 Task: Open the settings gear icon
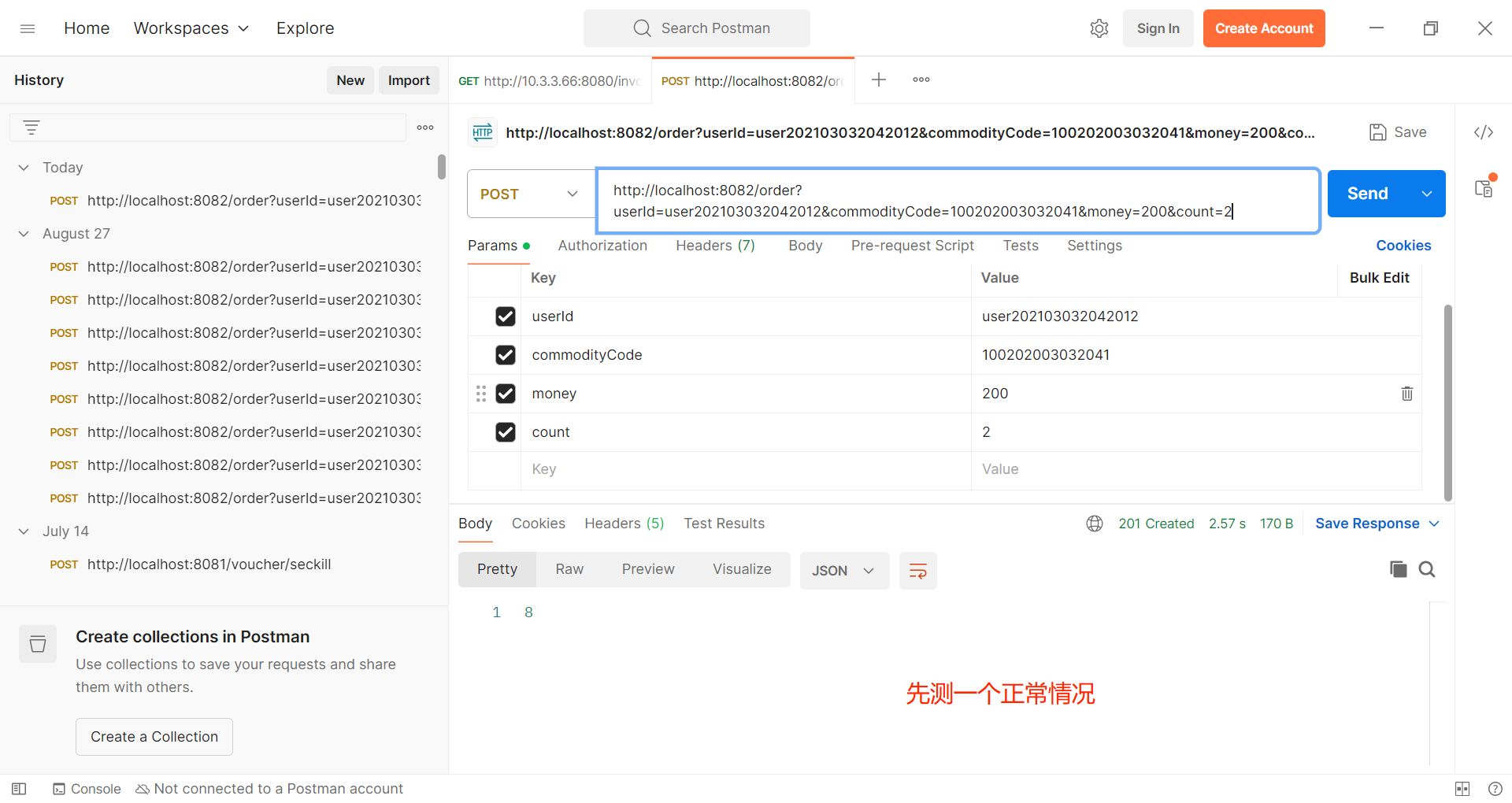(1099, 28)
